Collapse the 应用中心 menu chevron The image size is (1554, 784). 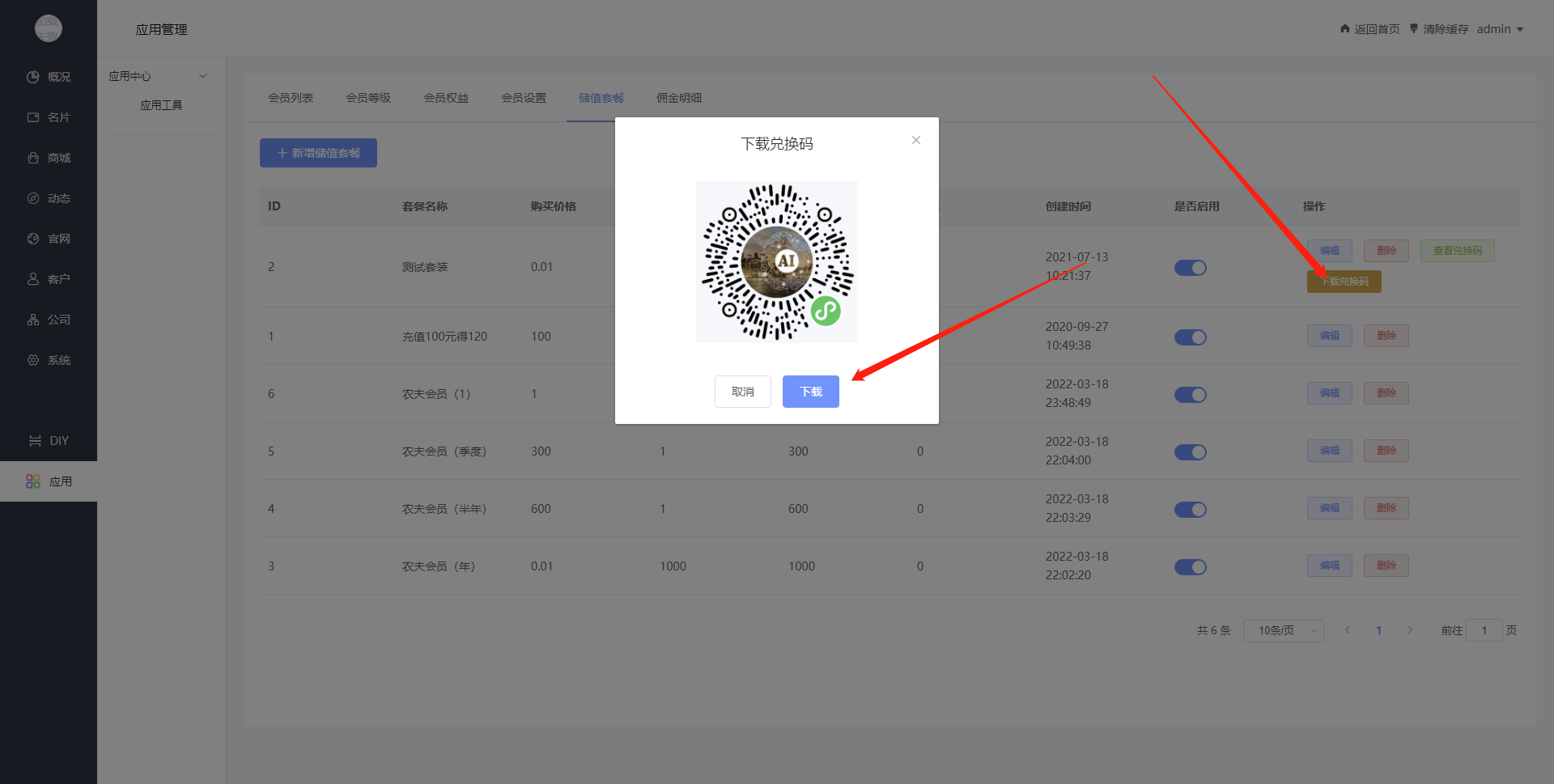[203, 76]
